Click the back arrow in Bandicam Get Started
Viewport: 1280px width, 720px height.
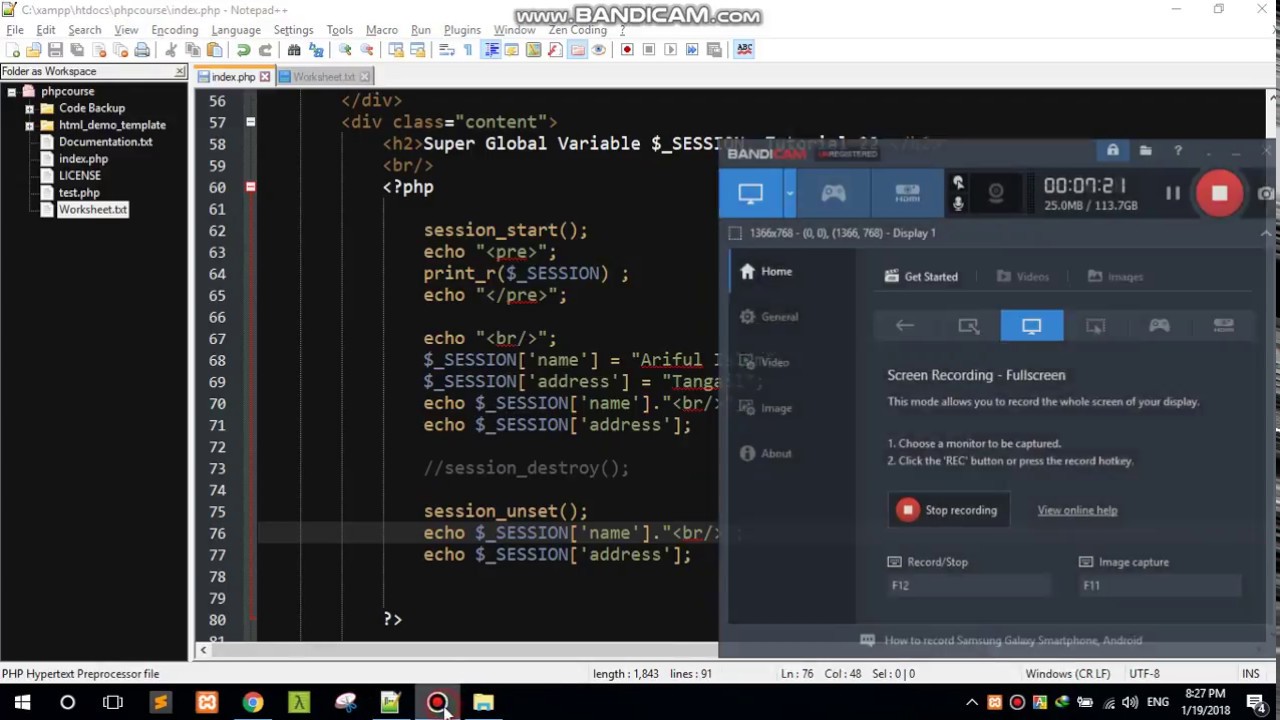[x=904, y=326]
